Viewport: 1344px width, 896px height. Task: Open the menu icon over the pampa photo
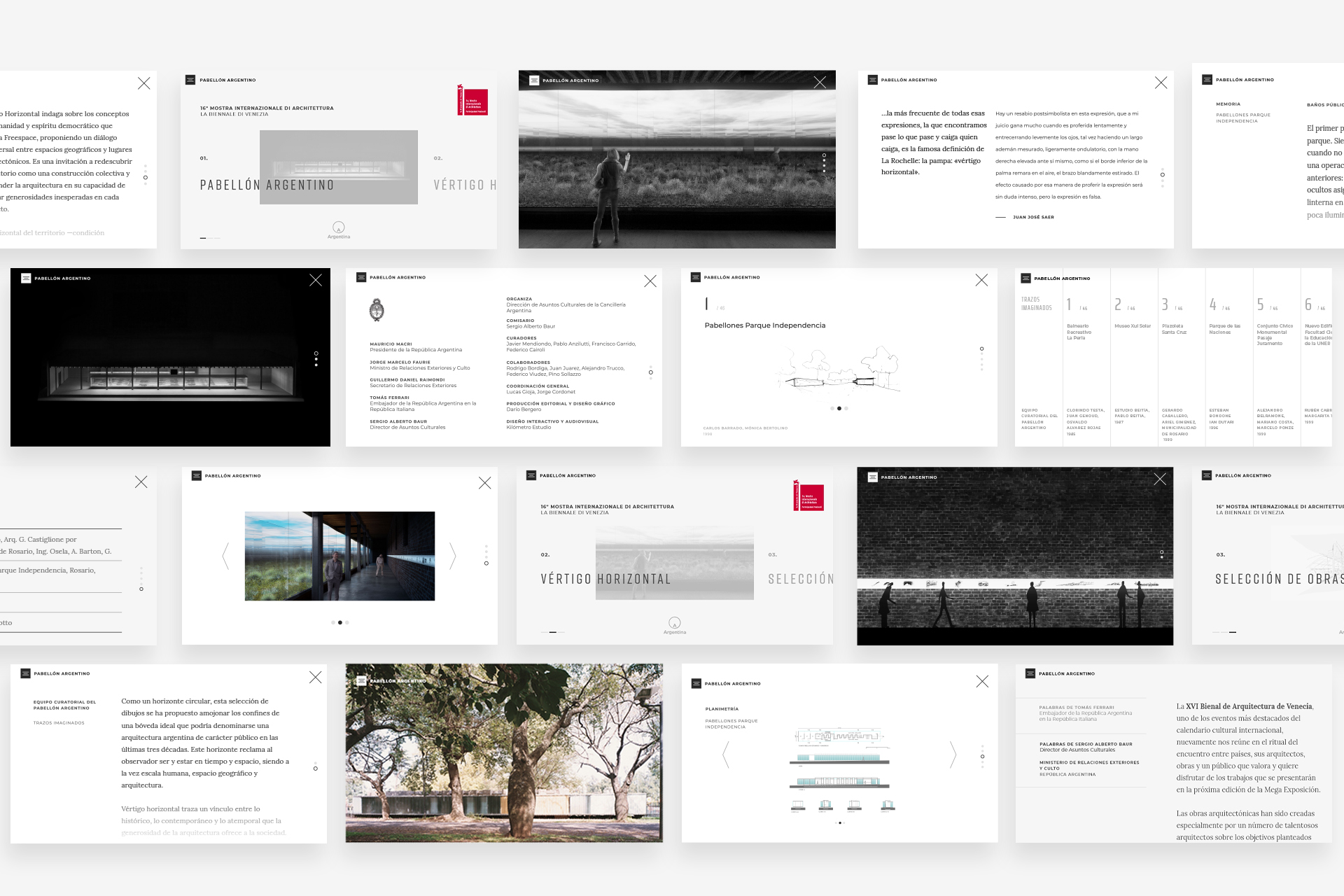click(x=534, y=80)
